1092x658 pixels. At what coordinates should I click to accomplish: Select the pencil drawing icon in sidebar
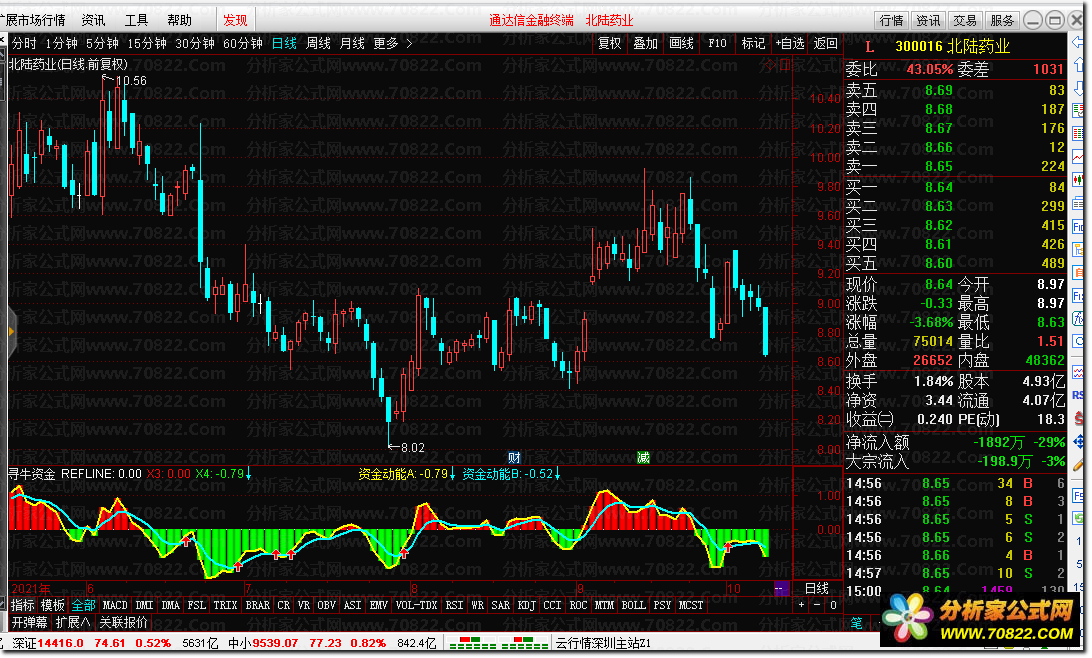(x=1078, y=464)
